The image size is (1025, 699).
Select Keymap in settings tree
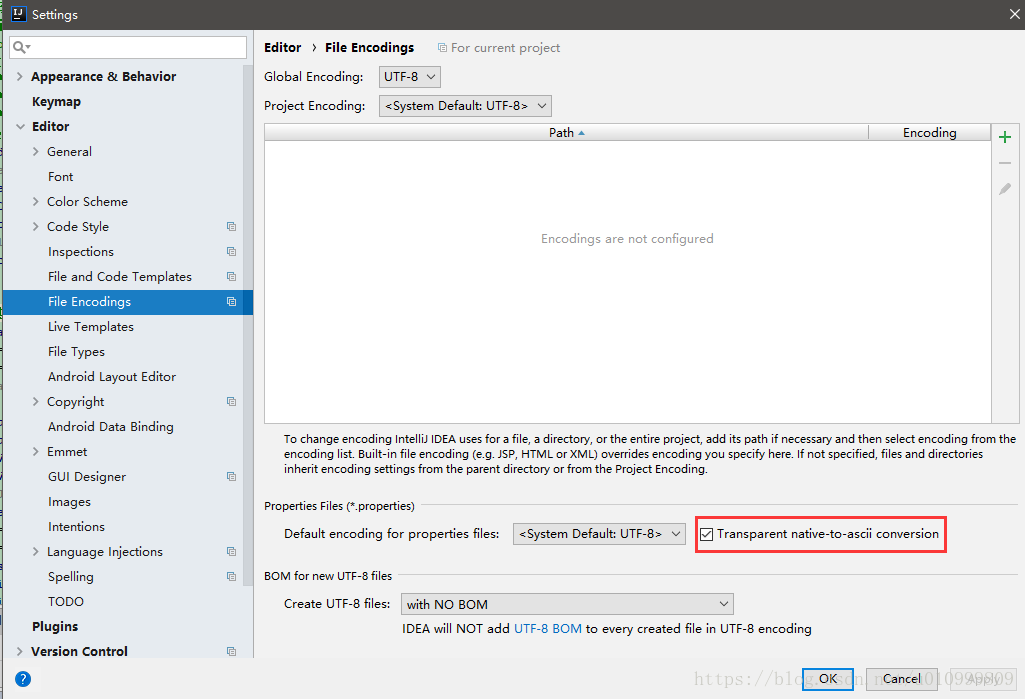click(x=56, y=101)
